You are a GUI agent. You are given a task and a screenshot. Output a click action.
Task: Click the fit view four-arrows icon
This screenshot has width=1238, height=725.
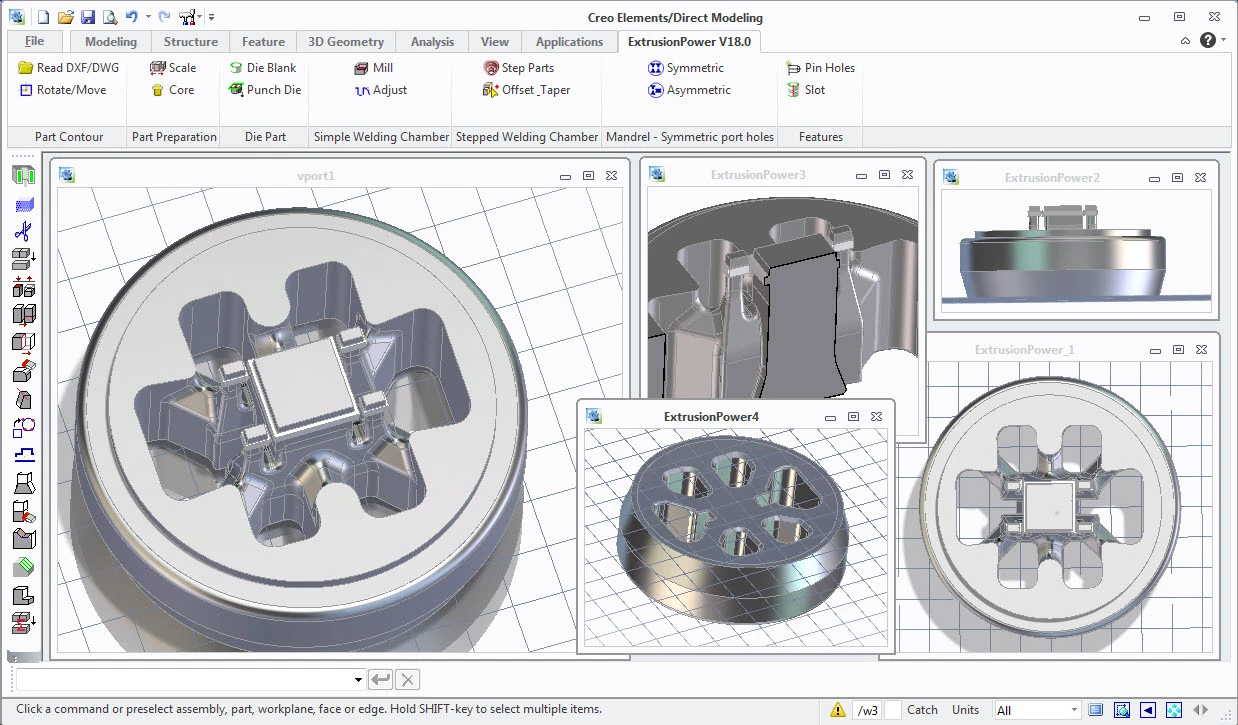pyautogui.click(x=1173, y=710)
